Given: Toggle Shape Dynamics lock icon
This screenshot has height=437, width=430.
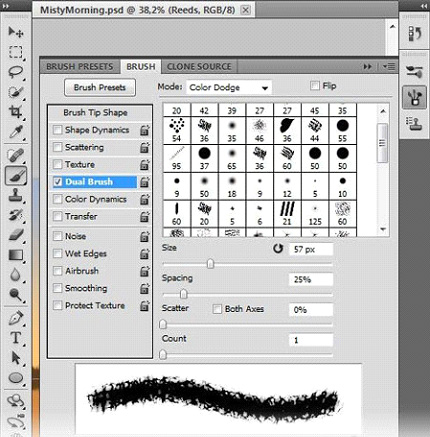Looking at the screenshot, I should click(145, 130).
